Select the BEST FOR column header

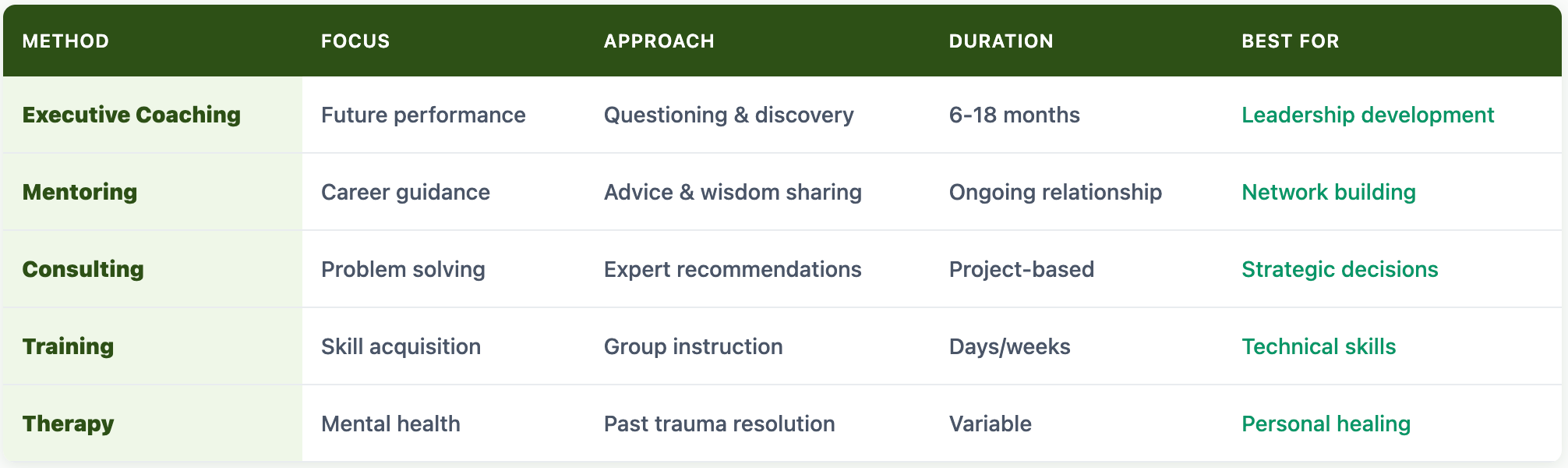[x=1291, y=41]
